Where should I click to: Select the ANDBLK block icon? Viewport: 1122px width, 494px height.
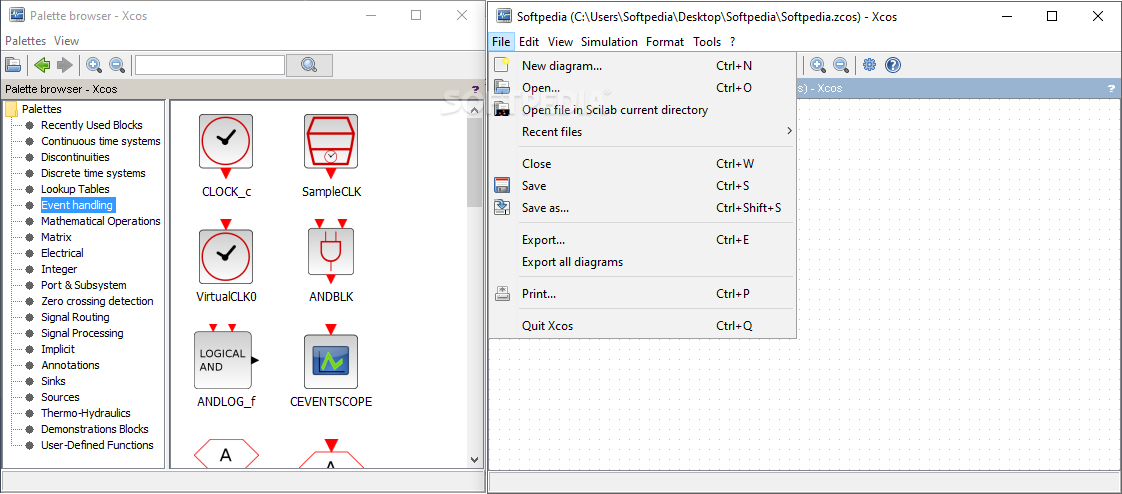(x=331, y=251)
